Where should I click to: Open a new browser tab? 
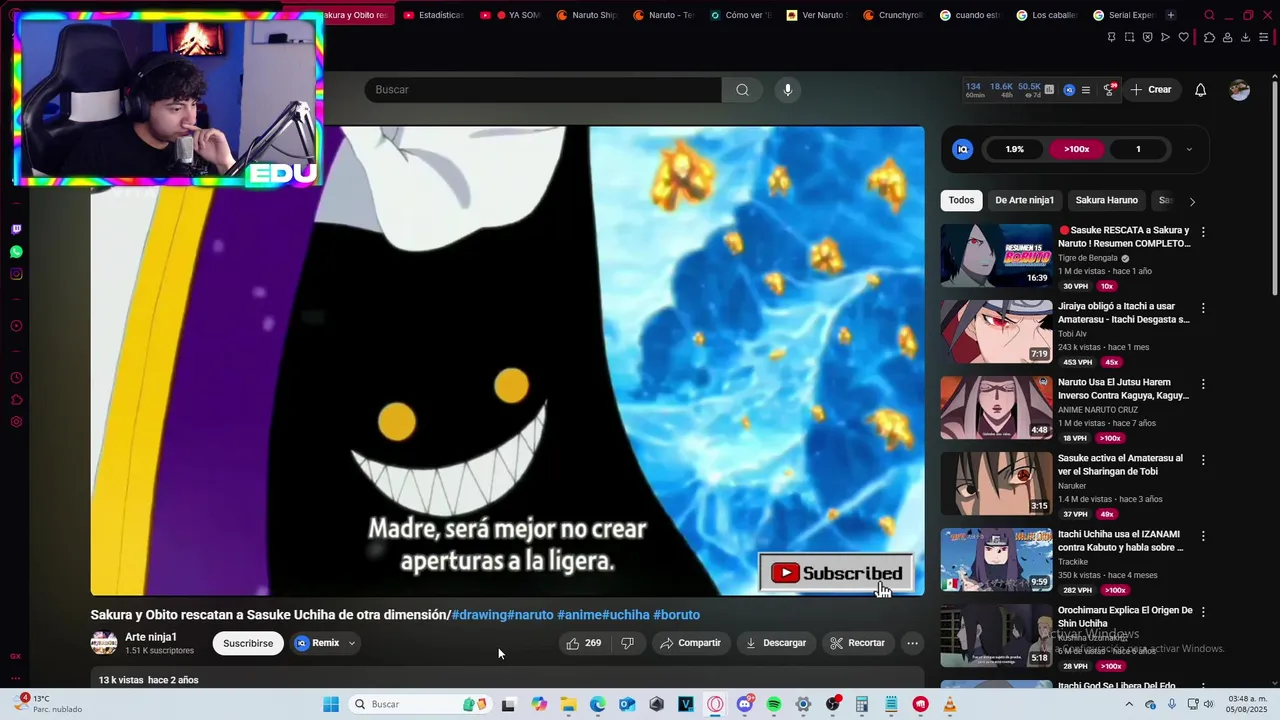(x=1171, y=15)
